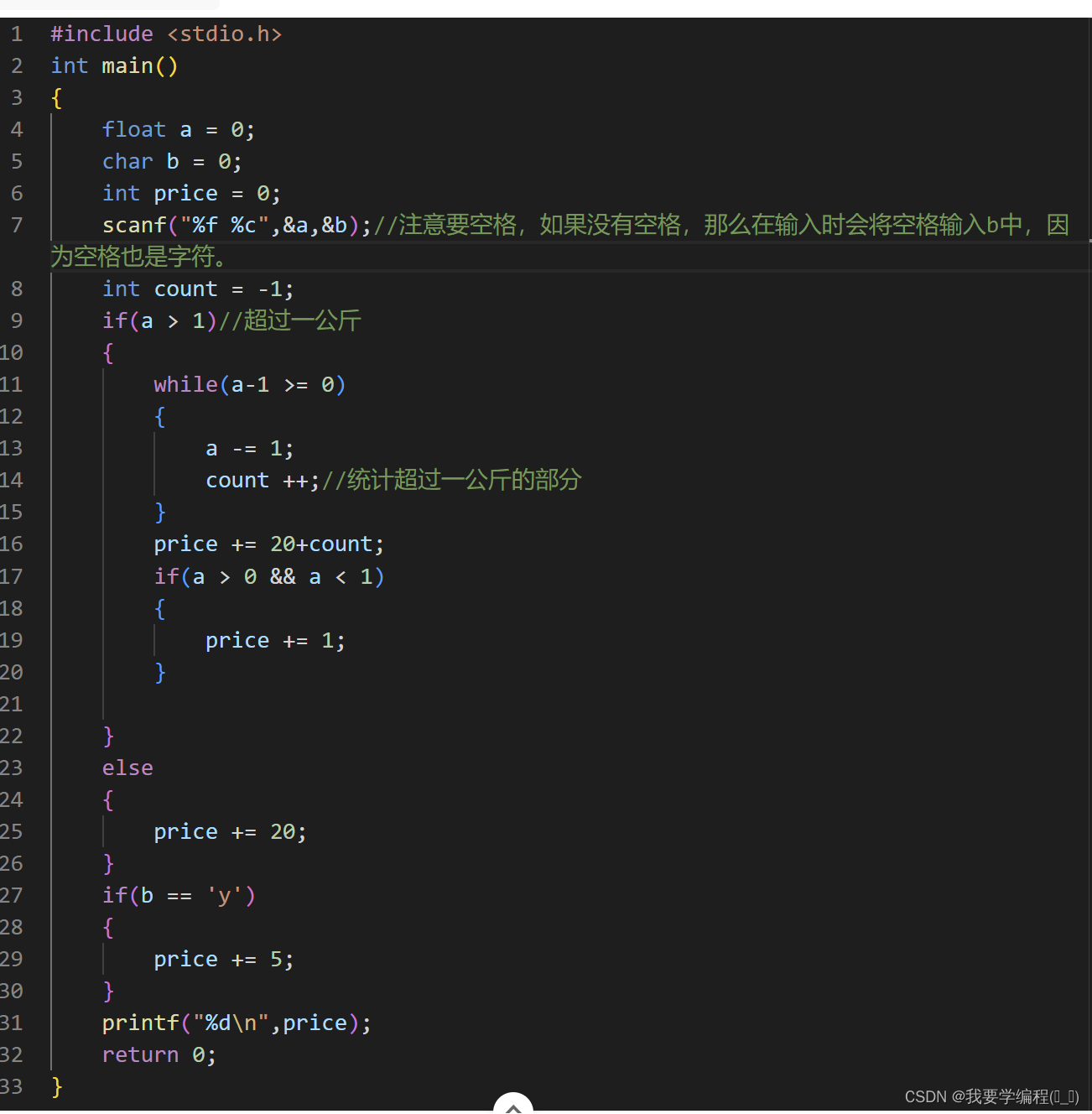Click the comment '//统计超过一公斤的部分'

[451, 481]
